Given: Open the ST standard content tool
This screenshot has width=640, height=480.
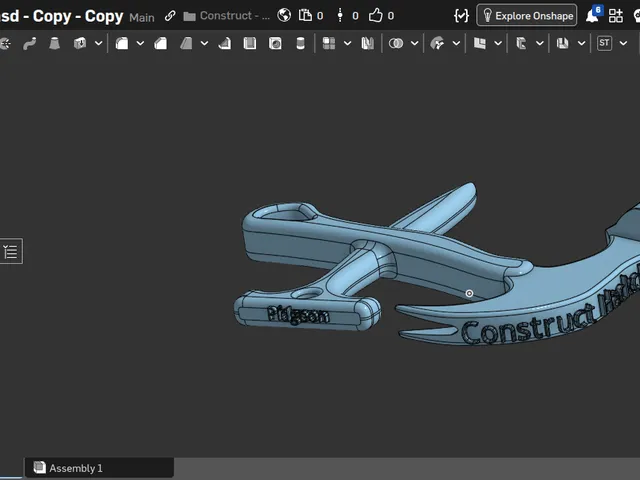Looking at the screenshot, I should point(604,43).
